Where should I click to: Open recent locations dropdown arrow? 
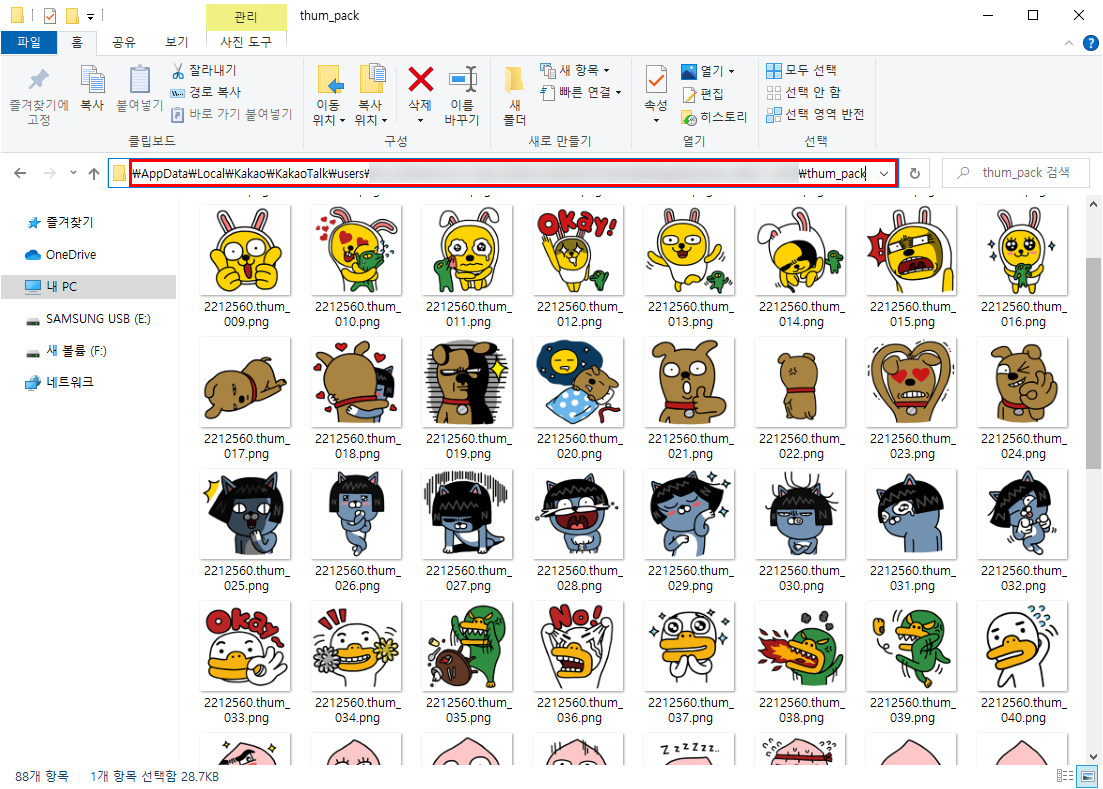tap(73, 173)
